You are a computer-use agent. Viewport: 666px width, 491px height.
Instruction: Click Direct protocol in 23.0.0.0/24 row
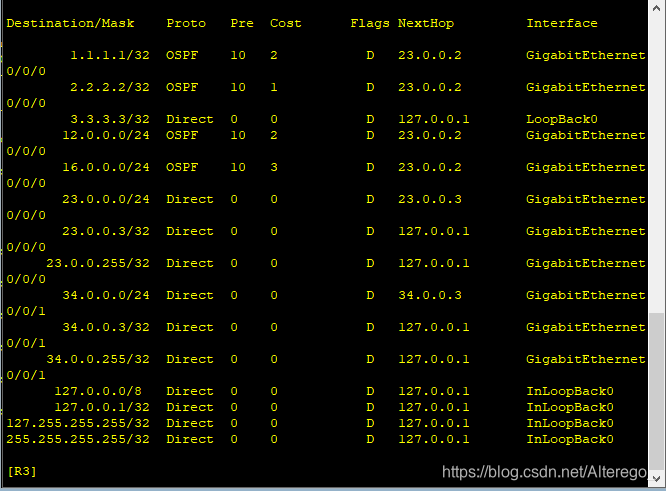pyautogui.click(x=190, y=199)
